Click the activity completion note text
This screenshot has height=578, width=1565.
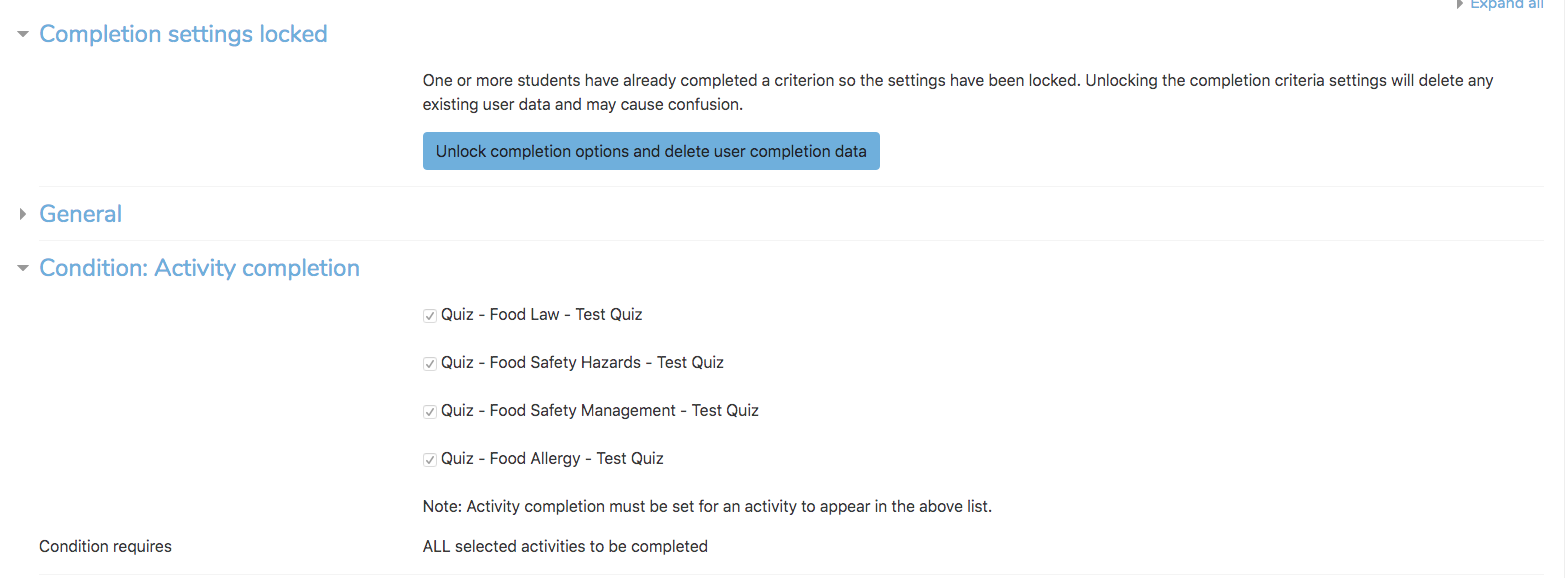coord(707,507)
